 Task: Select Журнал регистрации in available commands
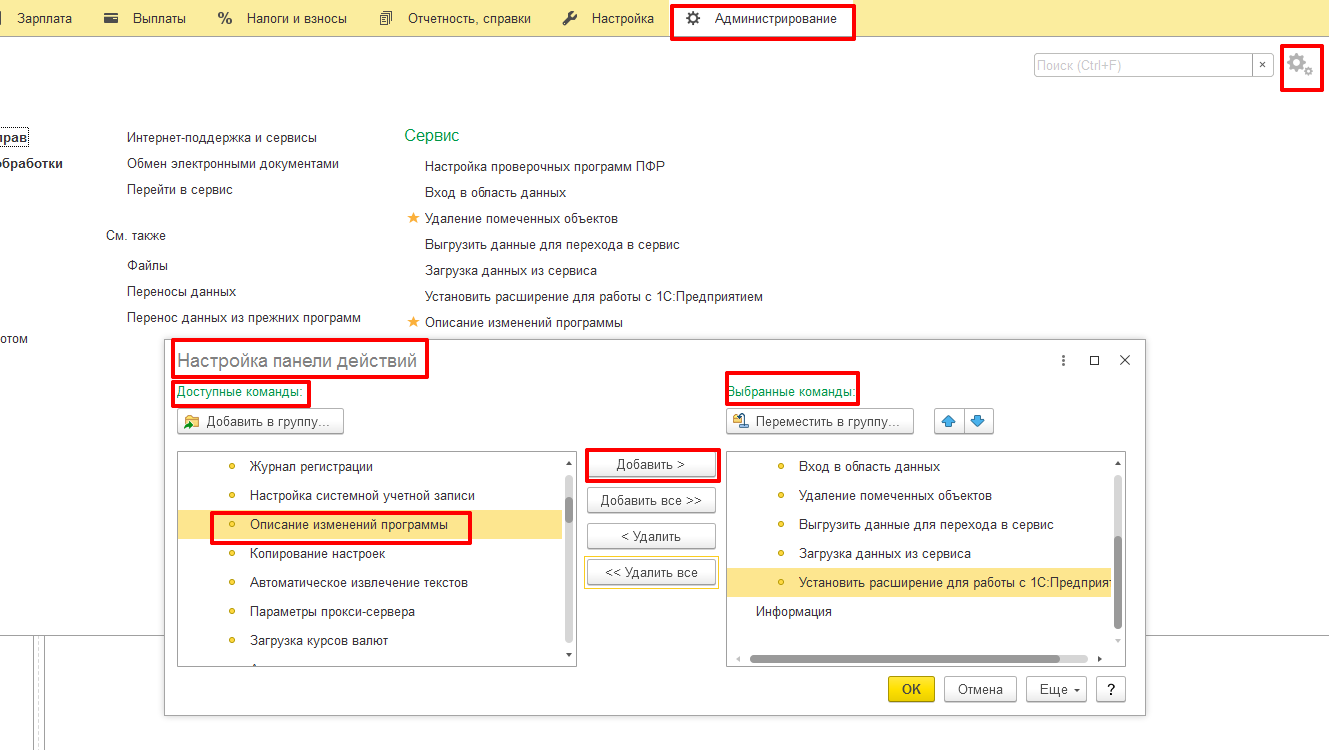click(311, 466)
